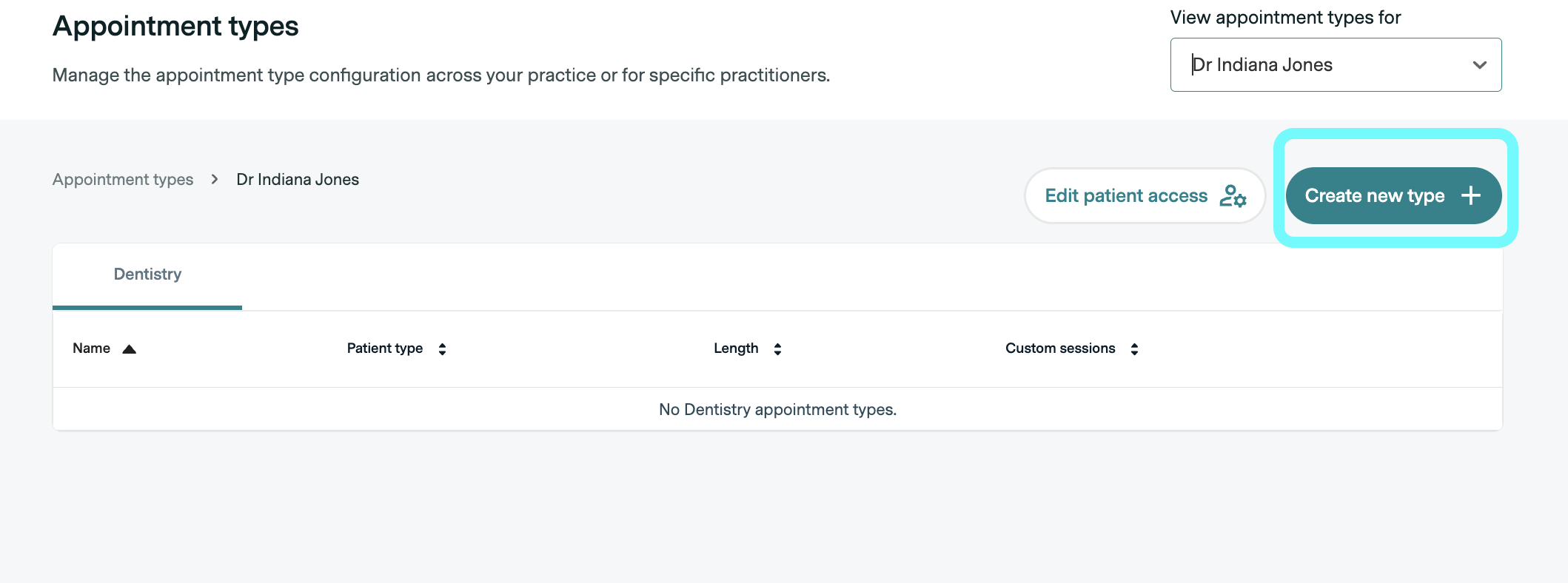Image resolution: width=1568 pixels, height=583 pixels.
Task: Click the plus icon on Create new type
Action: pos(1470,196)
